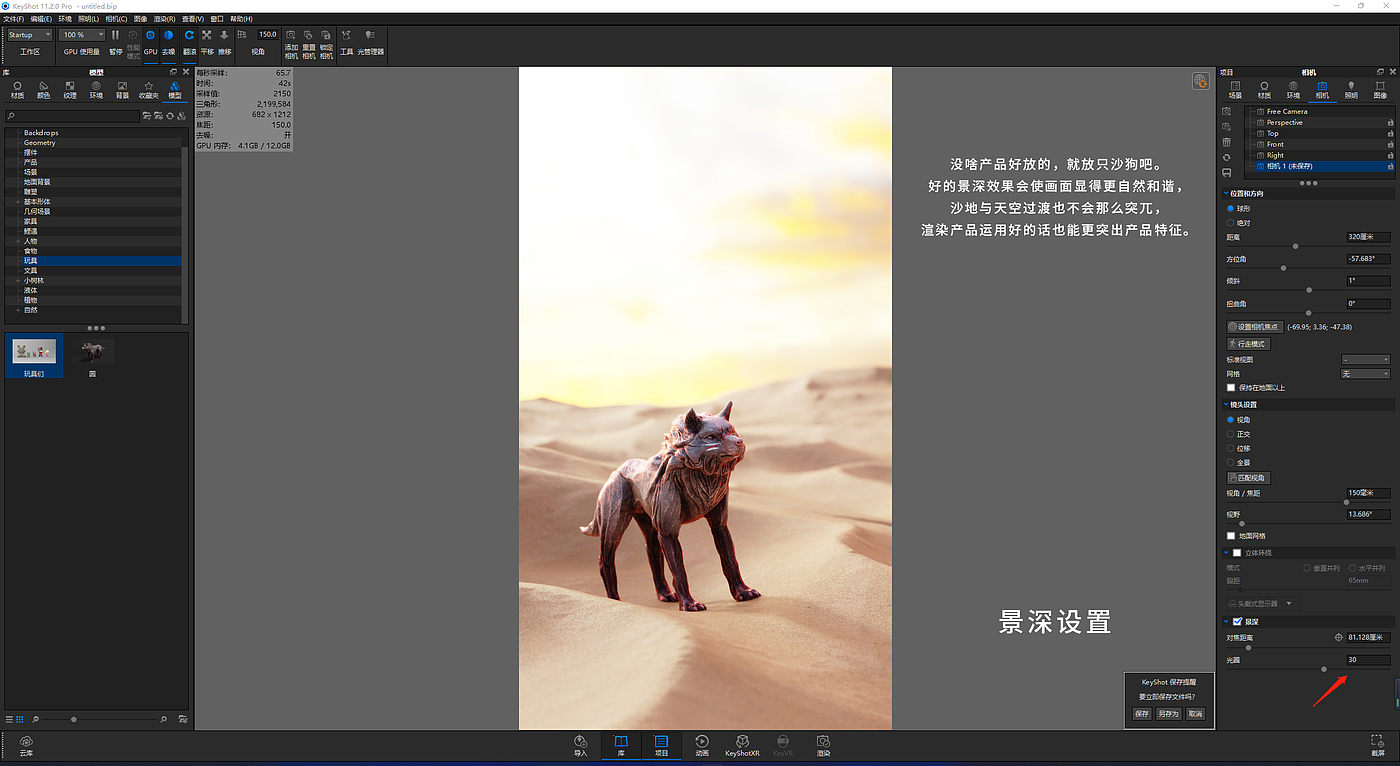1400x766 pixels.
Task: Open the Startup workspace dropdown
Action: 29,35
